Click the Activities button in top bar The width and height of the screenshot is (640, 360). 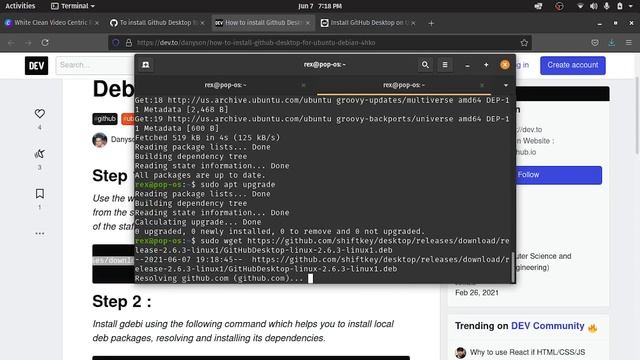tap(20, 6)
